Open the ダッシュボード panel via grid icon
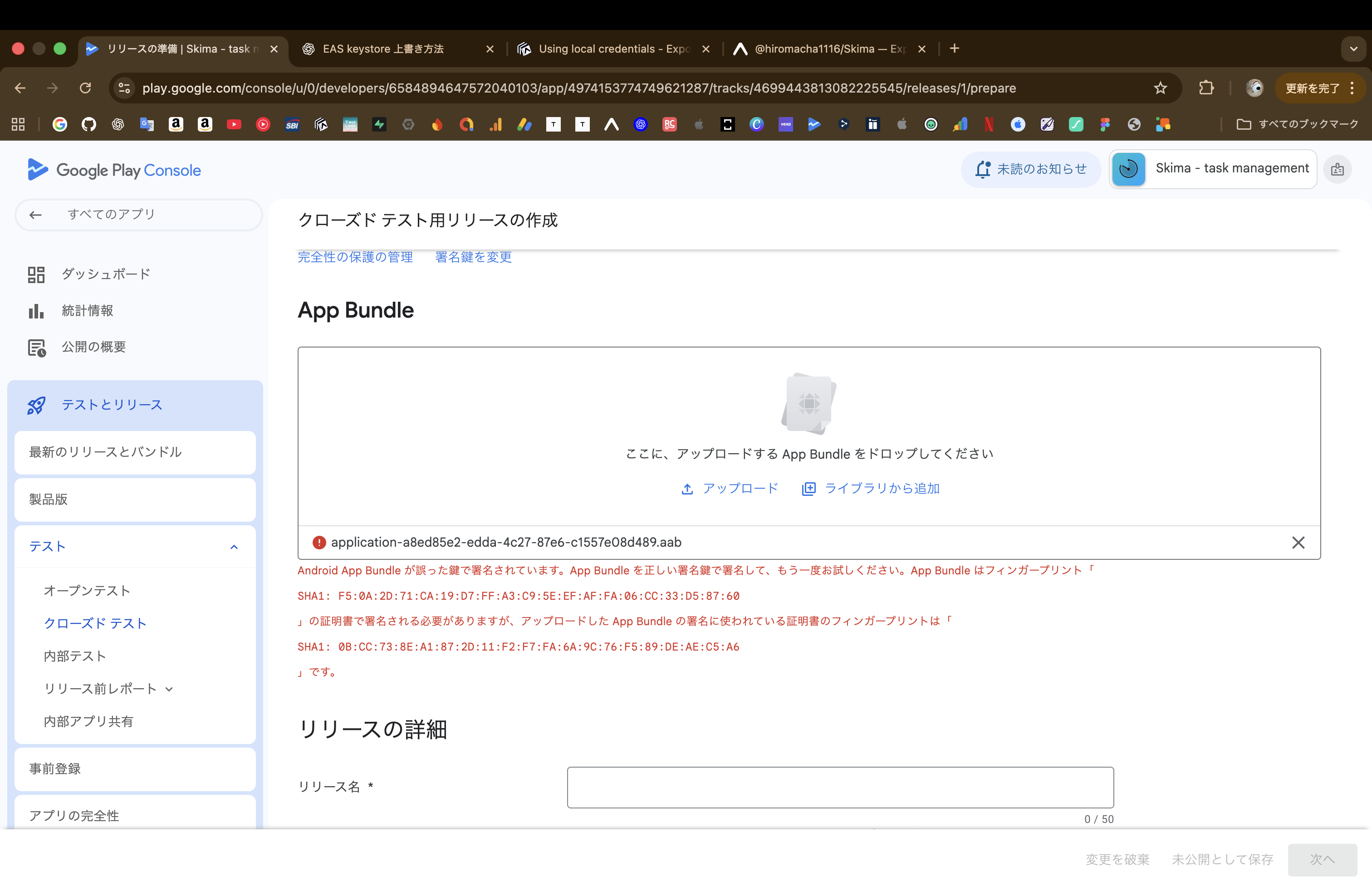The image size is (1372, 891). 36,274
